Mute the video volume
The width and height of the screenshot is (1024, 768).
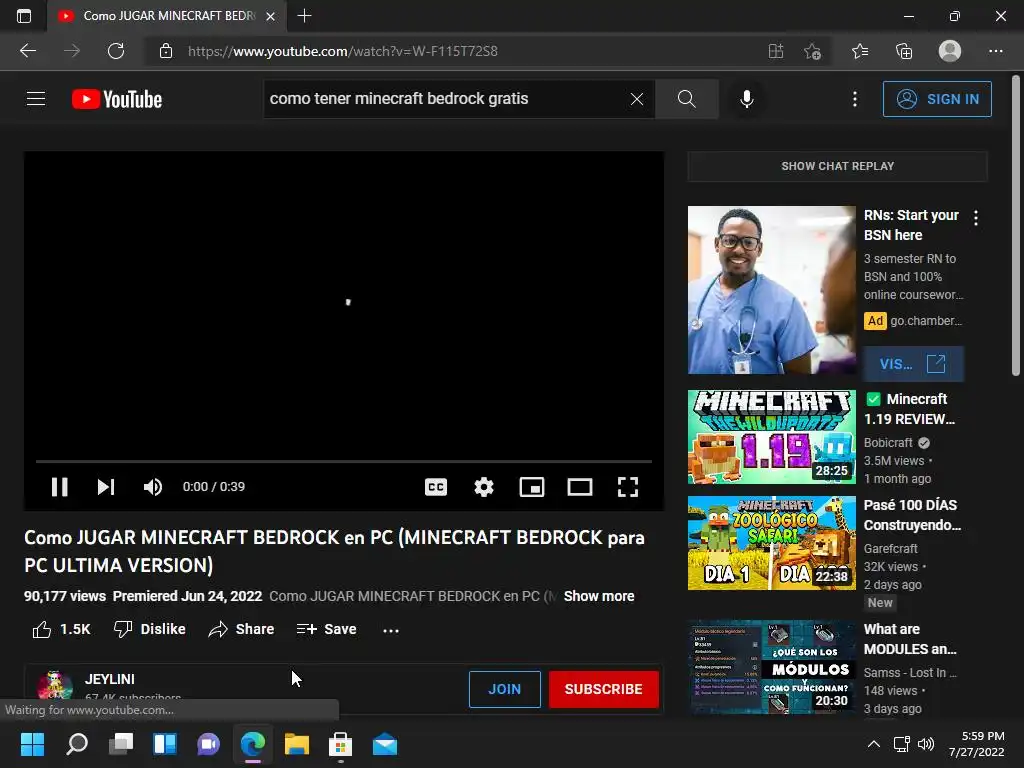(153, 487)
